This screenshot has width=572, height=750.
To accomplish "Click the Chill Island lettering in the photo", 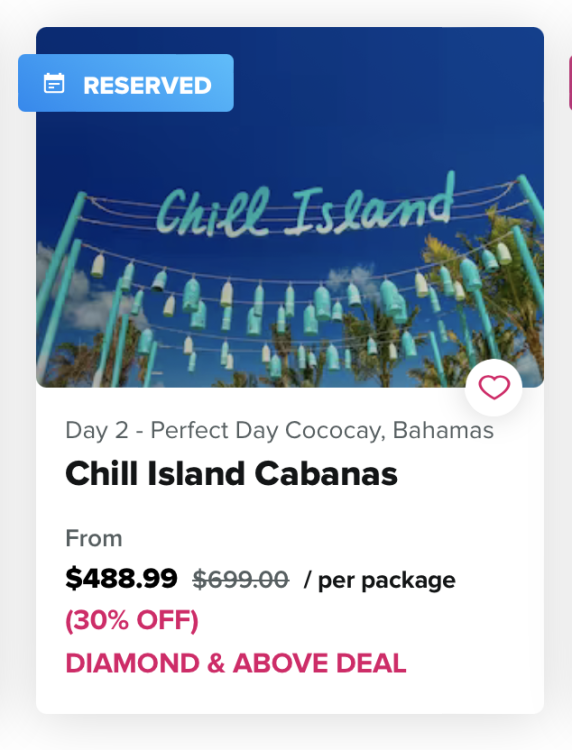I will point(305,209).
